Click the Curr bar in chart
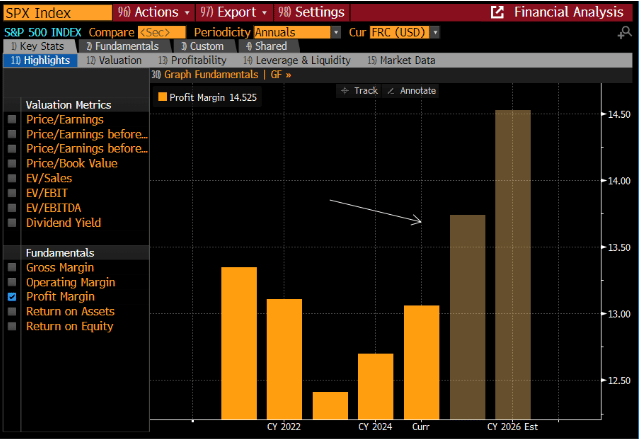The height and width of the screenshot is (439, 639). pos(422,362)
